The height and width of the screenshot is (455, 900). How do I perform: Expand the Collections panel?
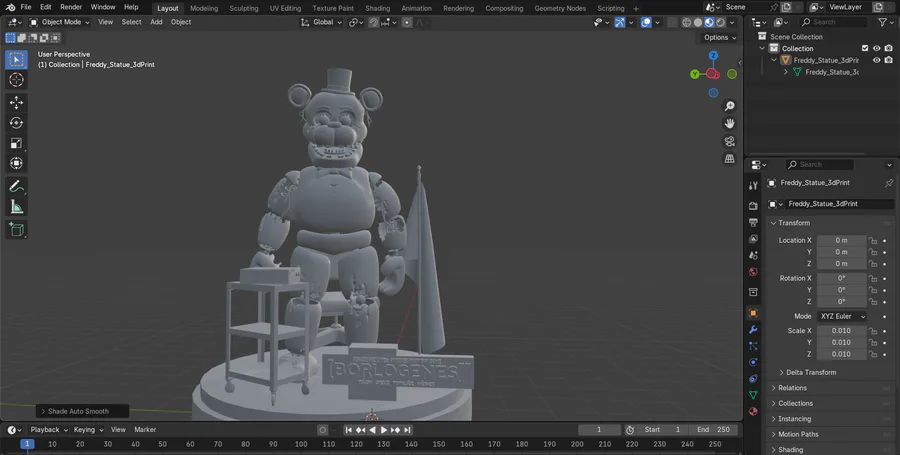click(x=795, y=403)
